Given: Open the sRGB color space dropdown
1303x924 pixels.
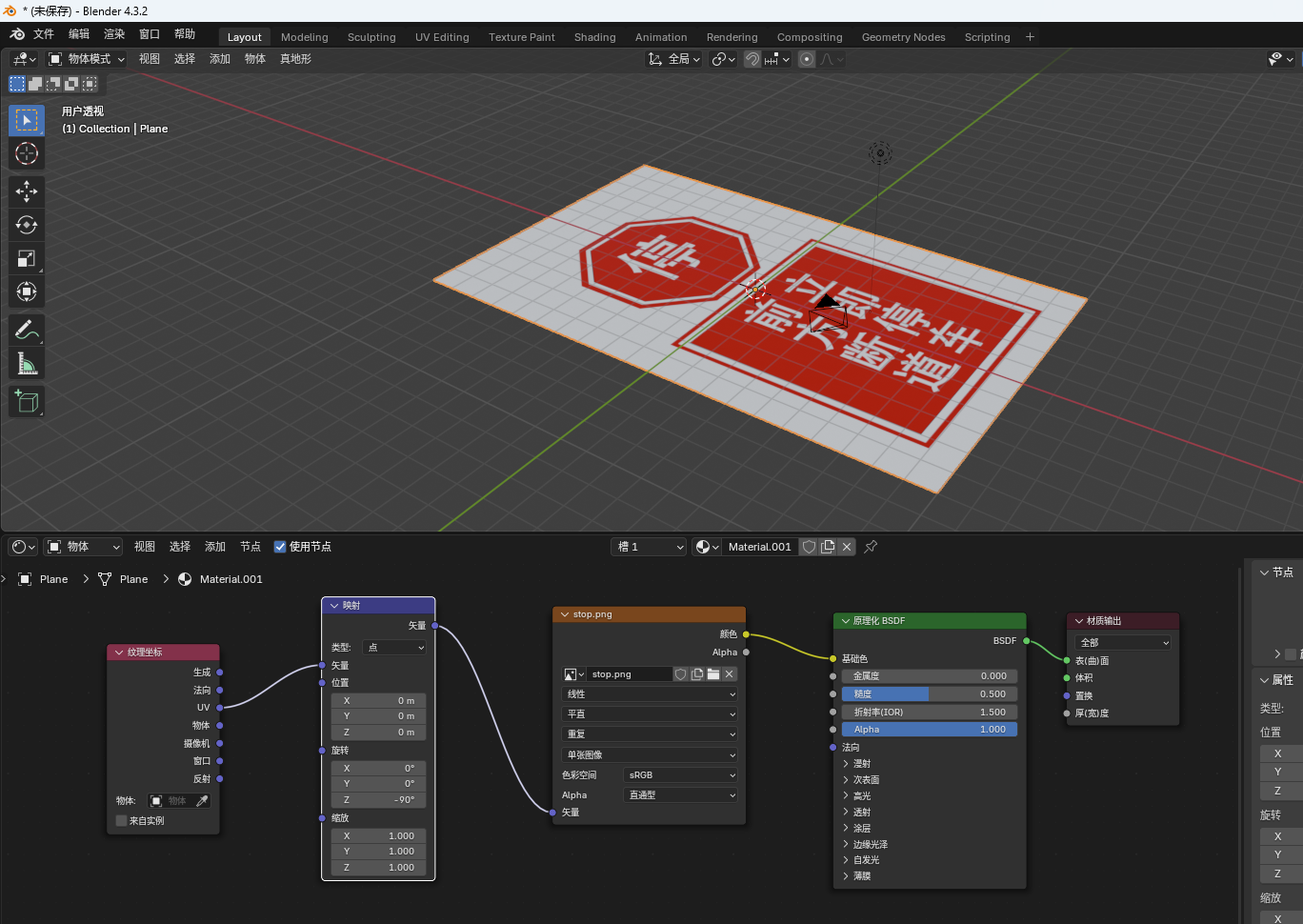Looking at the screenshot, I should (680, 775).
